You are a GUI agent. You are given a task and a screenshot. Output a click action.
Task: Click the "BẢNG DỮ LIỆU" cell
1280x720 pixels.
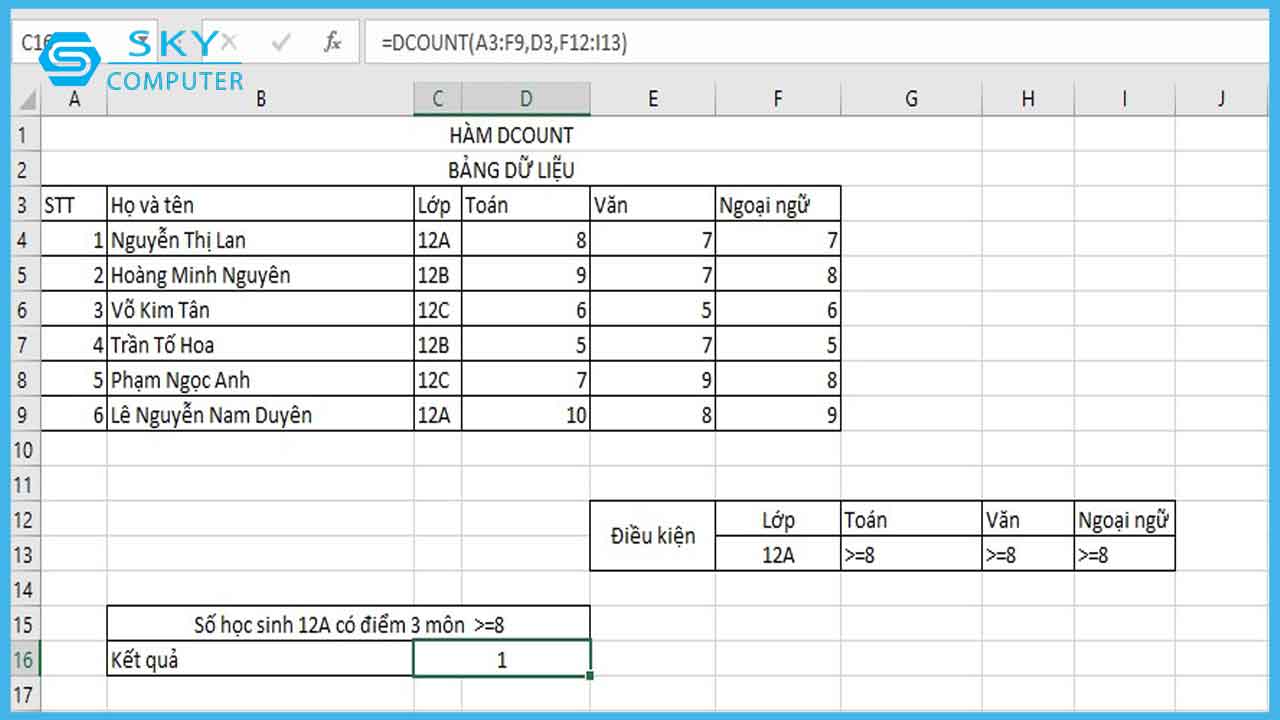pyautogui.click(x=511, y=169)
